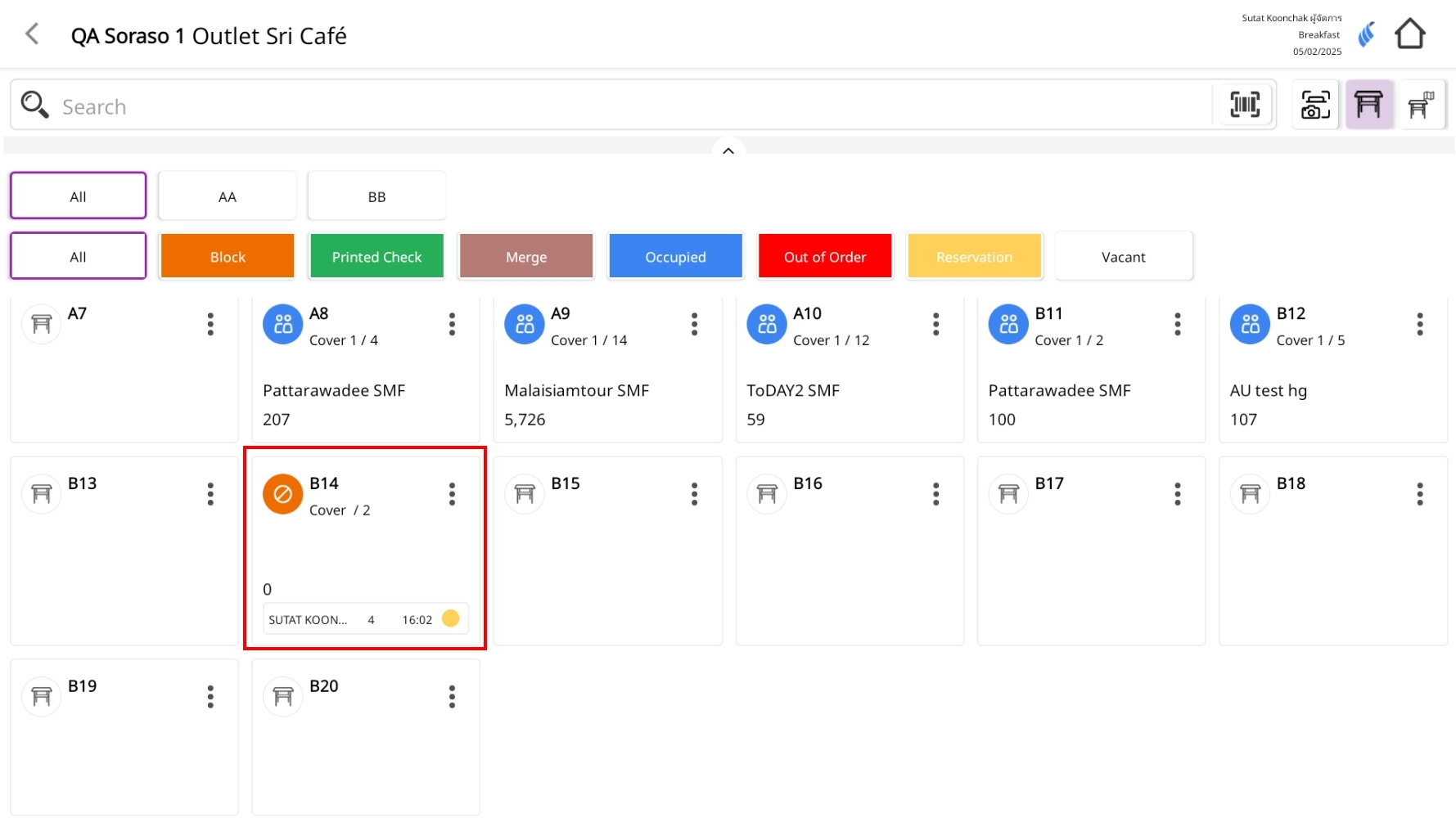
Task: Select the table view icon
Action: 1368,105
